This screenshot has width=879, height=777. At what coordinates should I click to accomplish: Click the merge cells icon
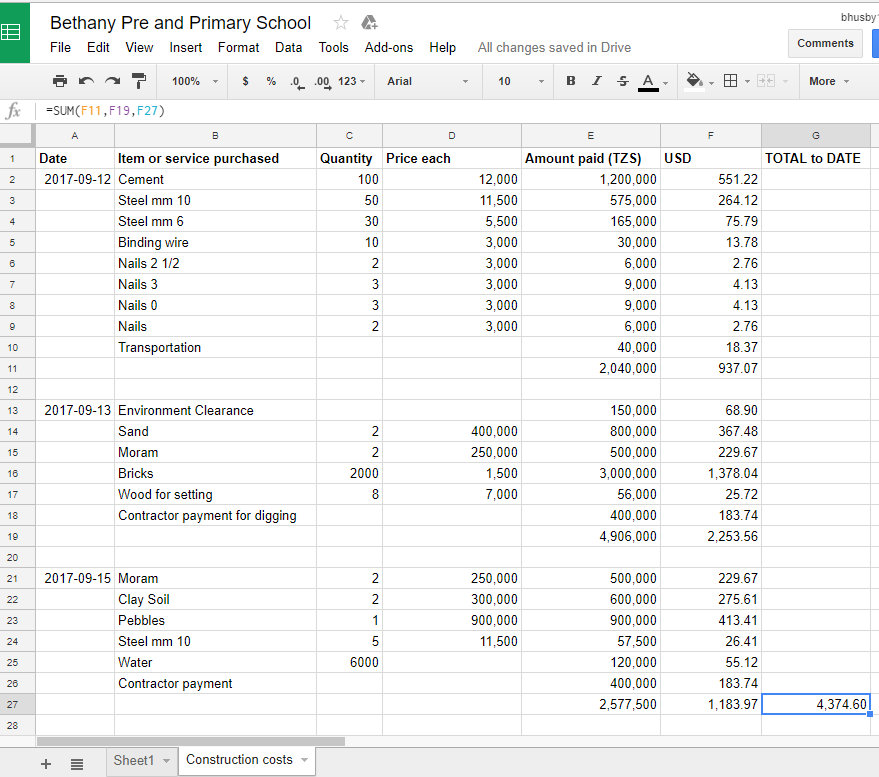click(x=766, y=81)
